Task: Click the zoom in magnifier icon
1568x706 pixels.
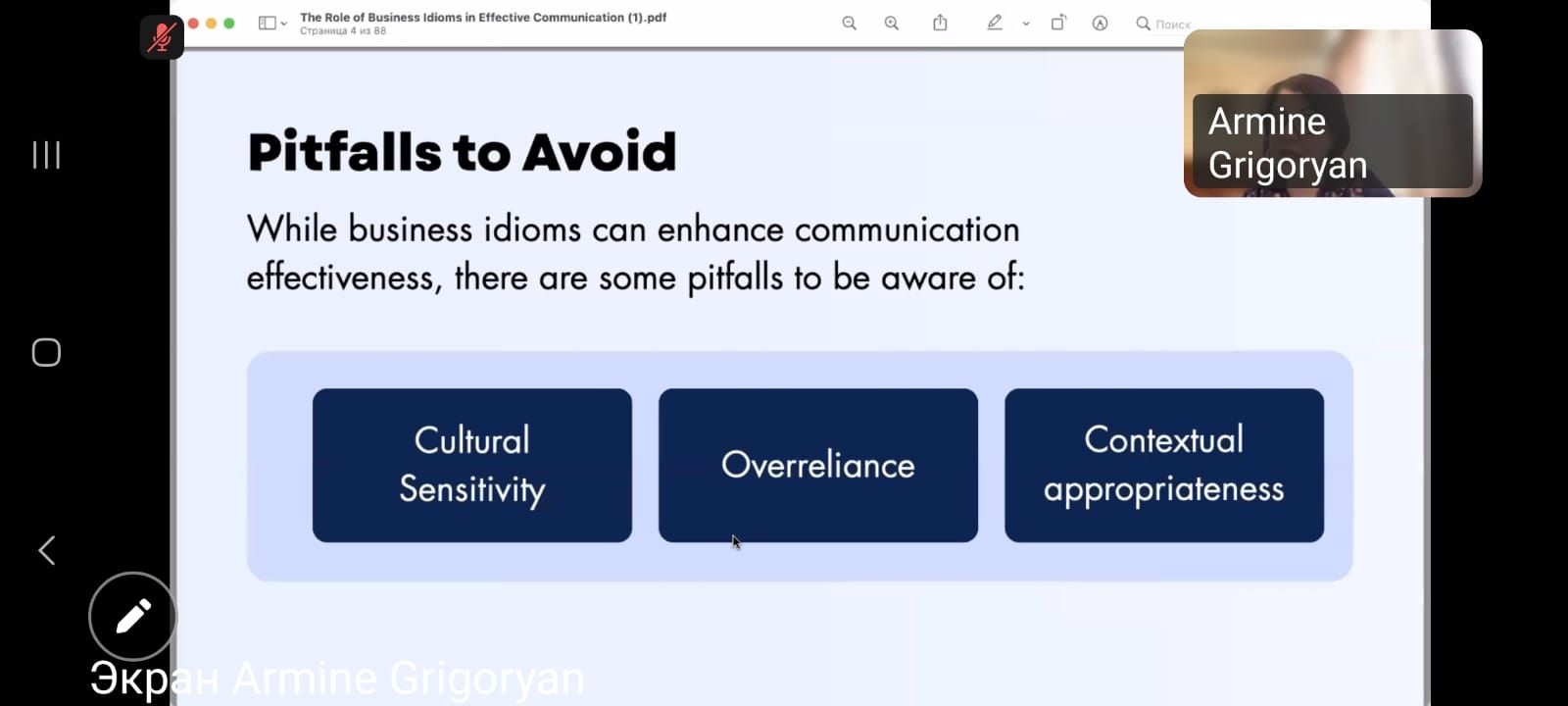Action: [x=891, y=23]
